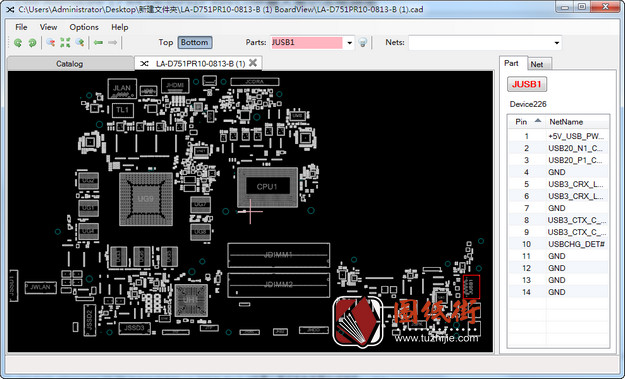Viewport: 625px width, 379px height.
Task: Select the JWLAN connector on the board
Action: click(40, 287)
